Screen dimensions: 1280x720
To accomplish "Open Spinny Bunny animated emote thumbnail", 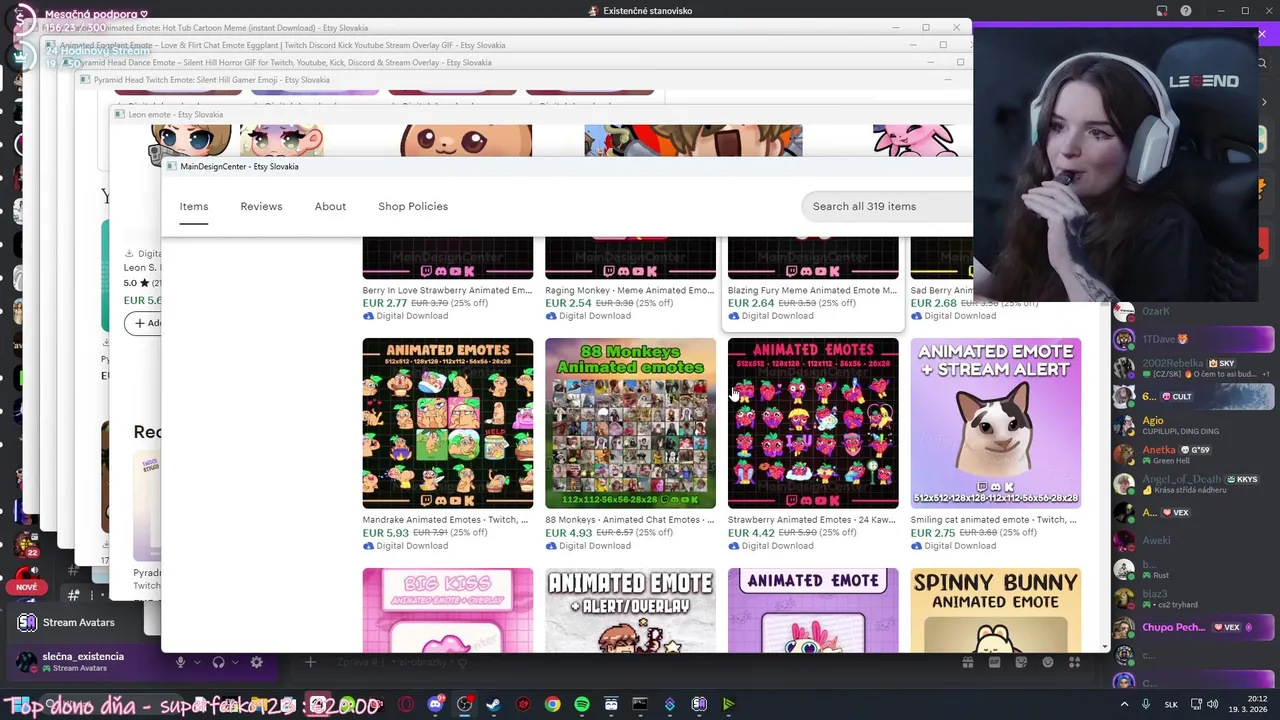I will (x=996, y=610).
